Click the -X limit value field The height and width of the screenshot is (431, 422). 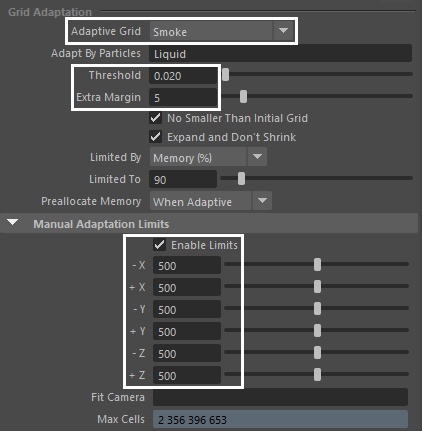pos(187,265)
